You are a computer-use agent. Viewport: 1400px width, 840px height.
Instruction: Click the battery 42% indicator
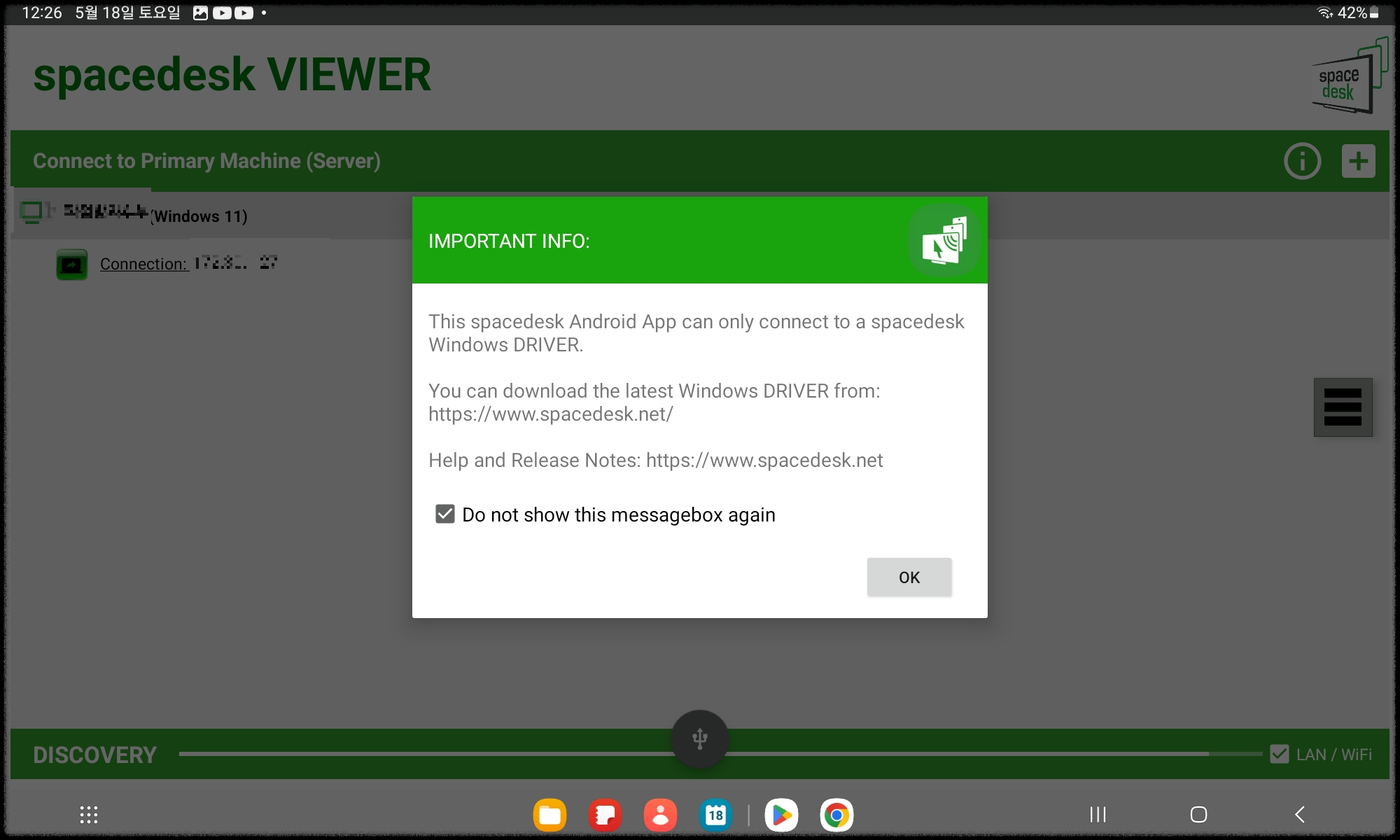click(x=1358, y=13)
